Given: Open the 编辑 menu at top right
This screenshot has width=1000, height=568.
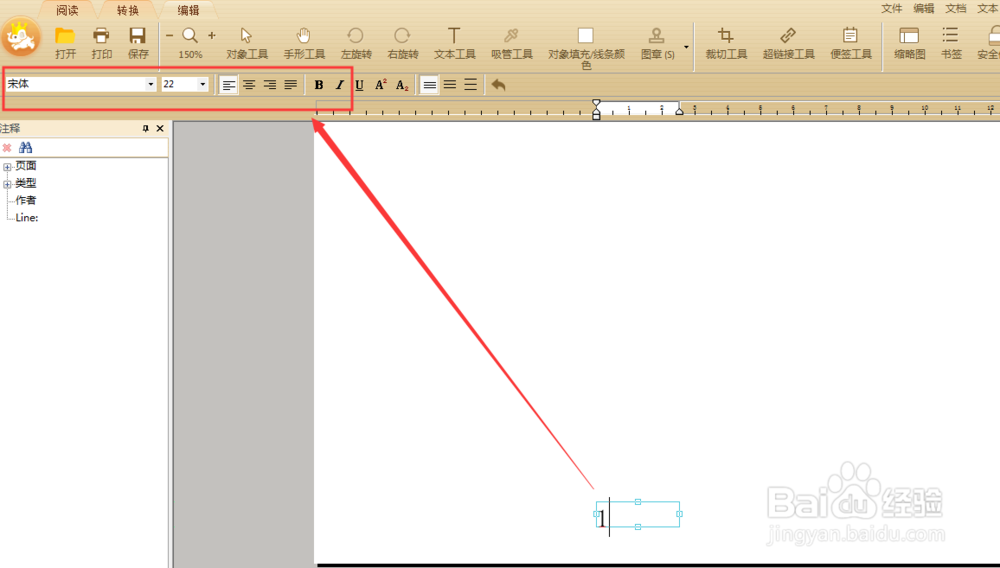Looking at the screenshot, I should (x=923, y=8).
